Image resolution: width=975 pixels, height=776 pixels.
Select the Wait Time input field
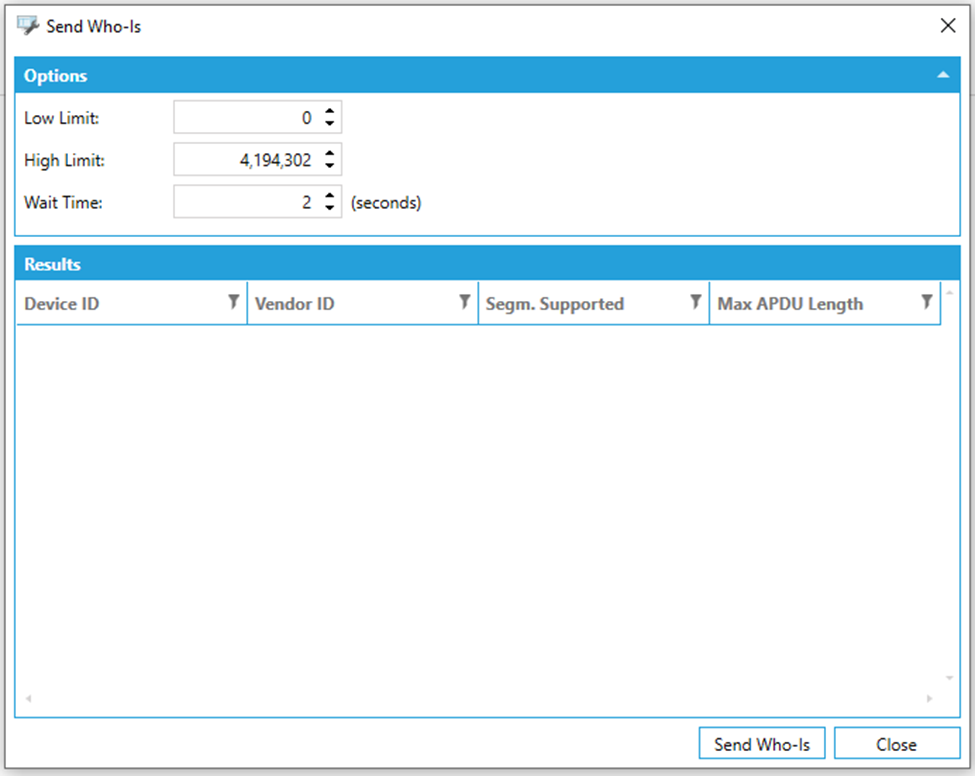click(245, 202)
